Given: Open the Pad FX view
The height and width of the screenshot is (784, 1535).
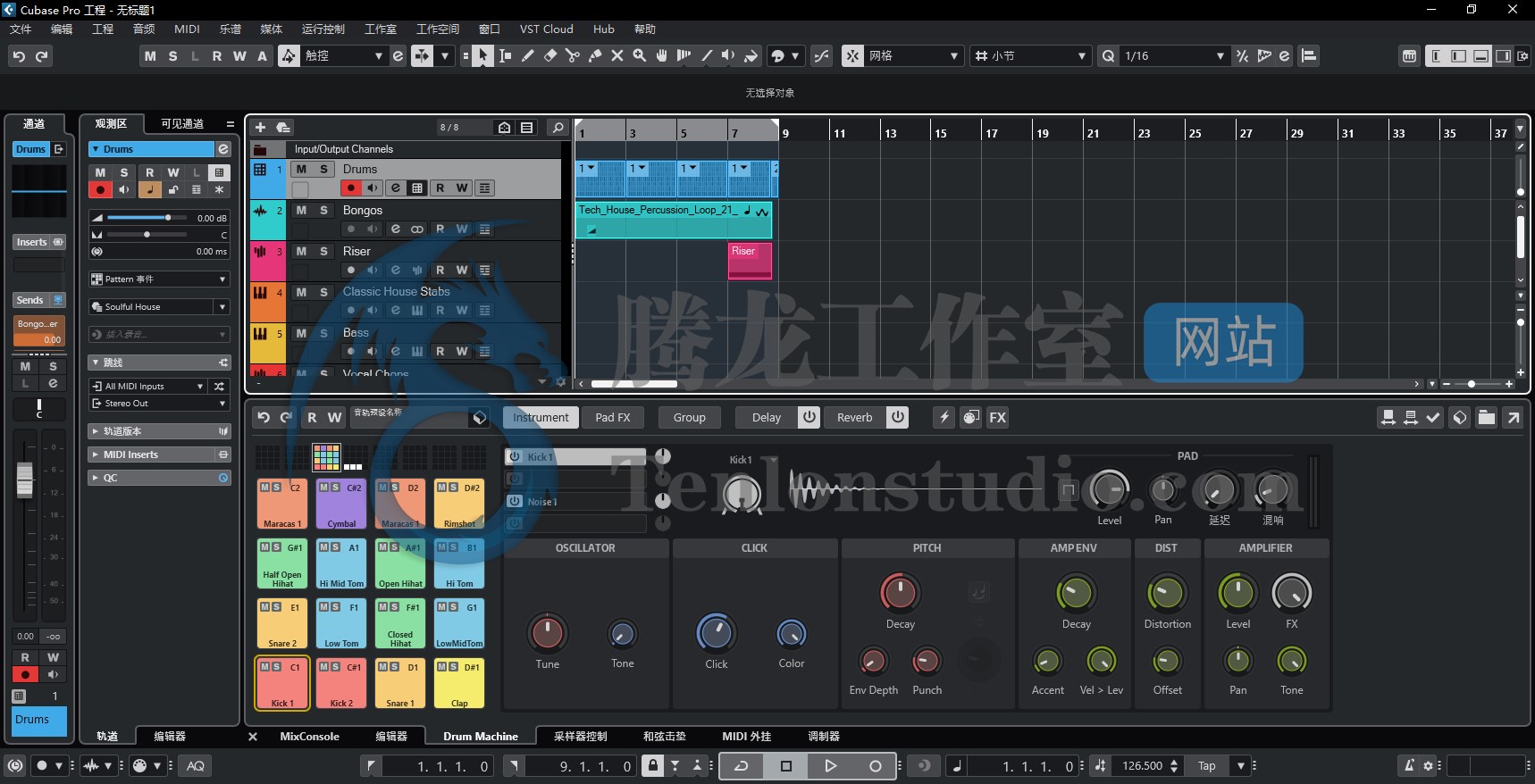Looking at the screenshot, I should tap(613, 417).
